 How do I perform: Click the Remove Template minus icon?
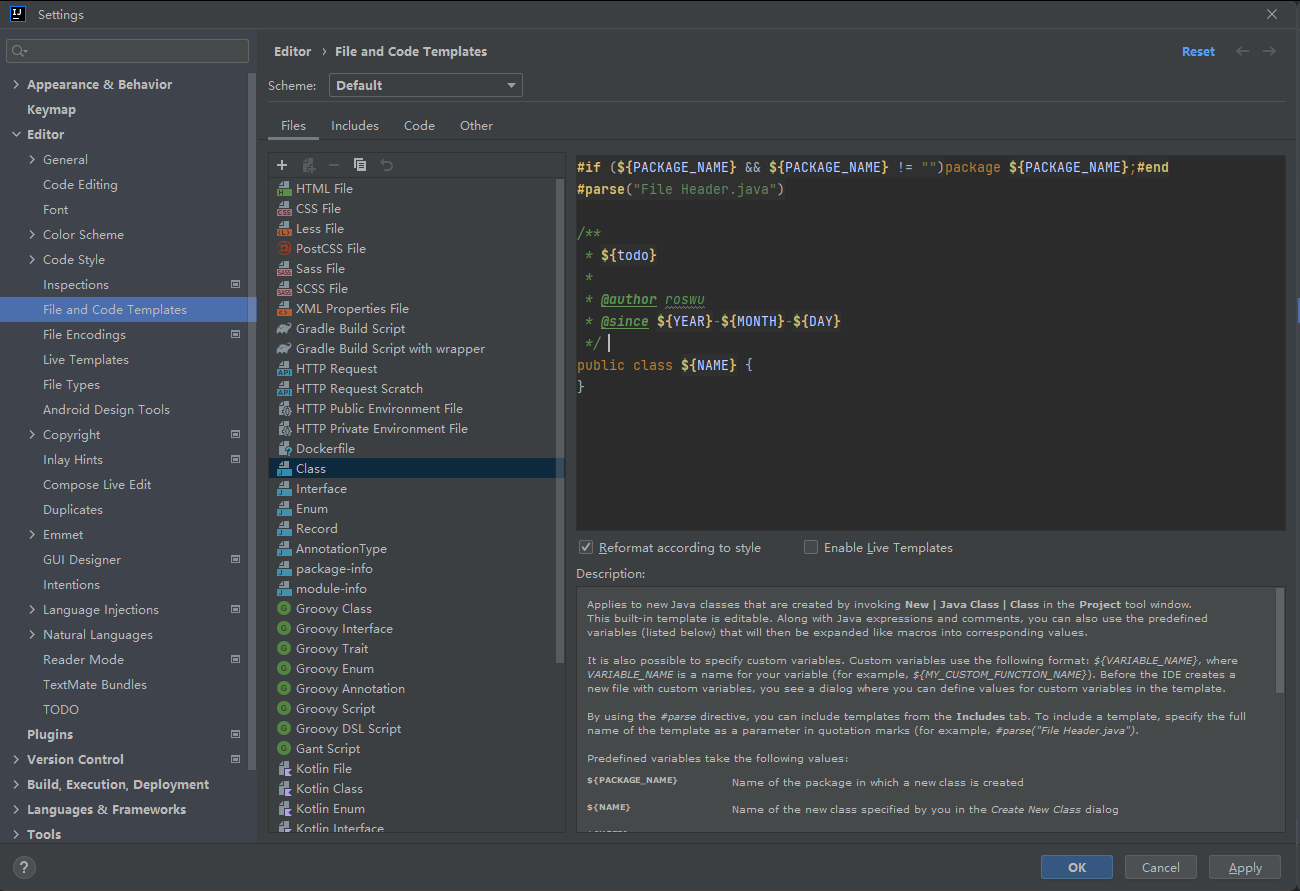pos(334,165)
